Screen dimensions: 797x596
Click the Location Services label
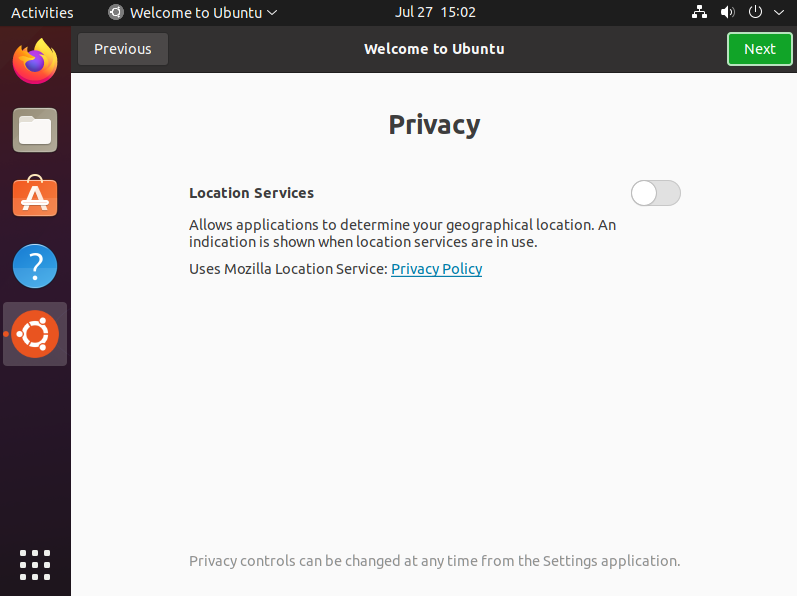251,193
